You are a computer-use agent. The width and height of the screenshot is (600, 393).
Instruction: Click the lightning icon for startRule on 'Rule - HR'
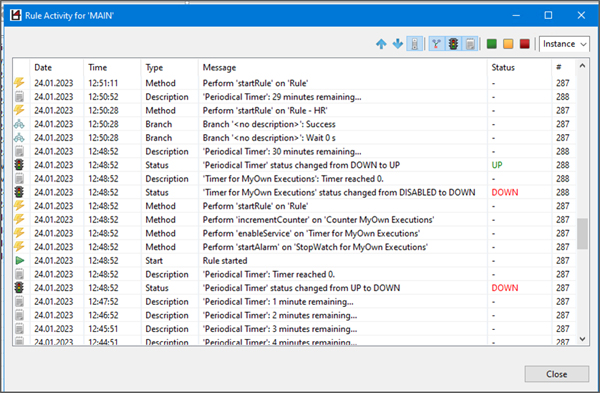tap(19, 110)
